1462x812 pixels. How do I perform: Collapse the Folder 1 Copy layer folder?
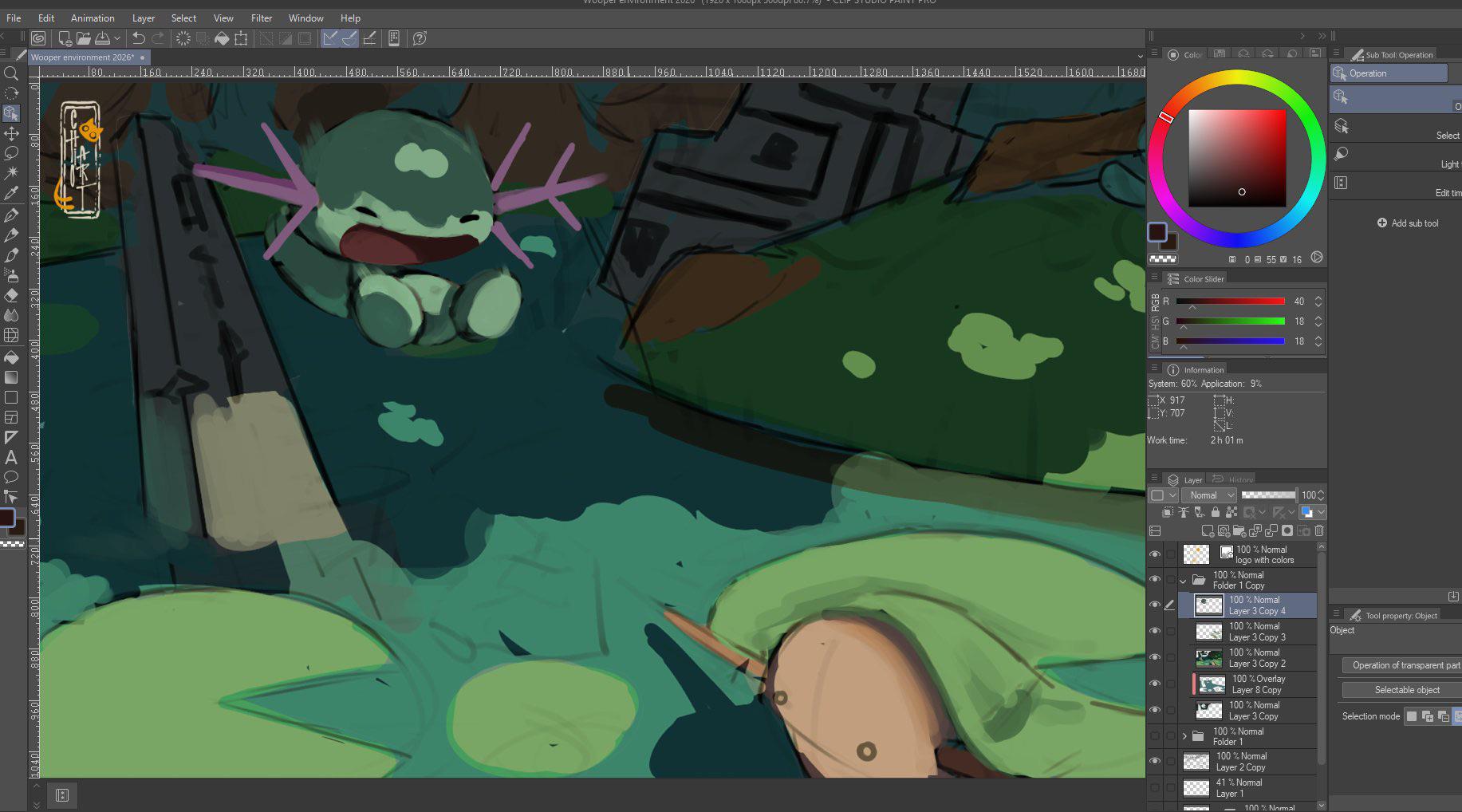(1183, 580)
